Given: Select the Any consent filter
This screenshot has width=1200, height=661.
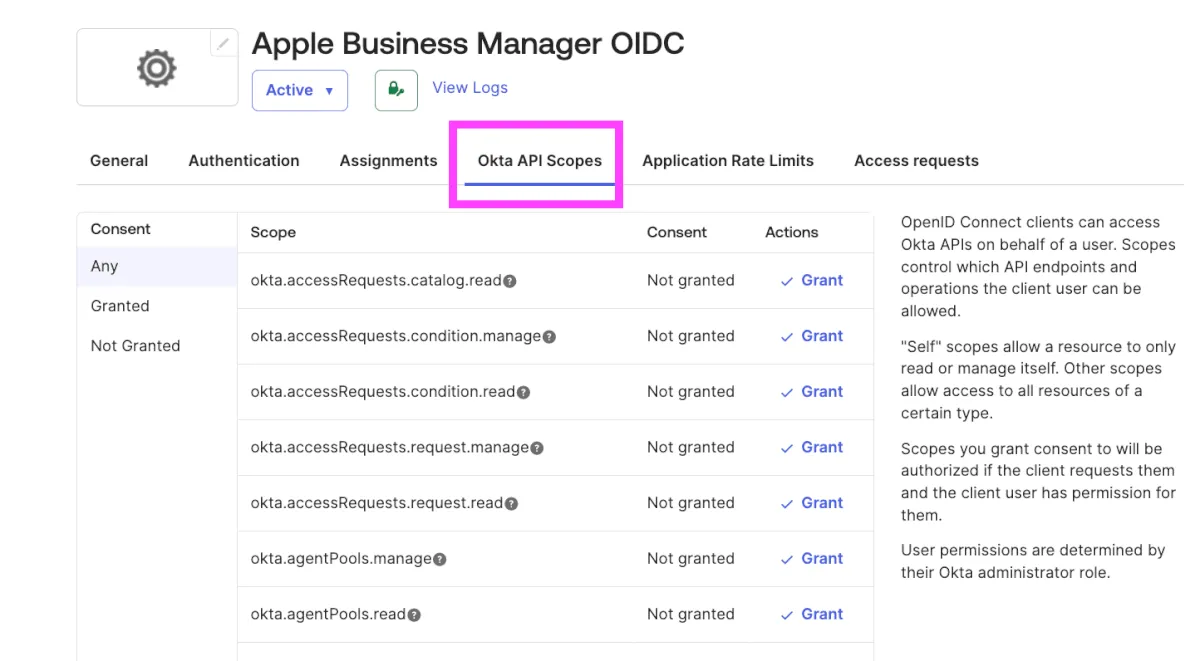Looking at the screenshot, I should pyautogui.click(x=105, y=267).
